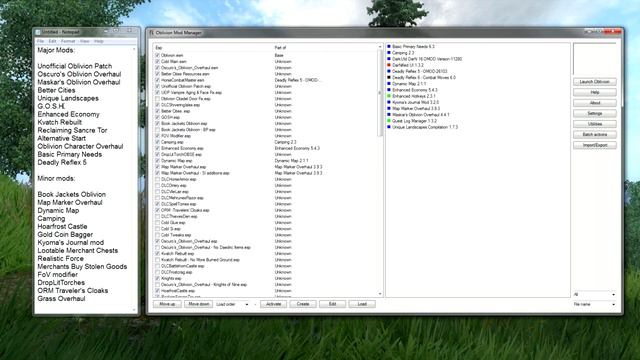
Task: Click the Notepad window title bar icon
Action: [x=38, y=32]
